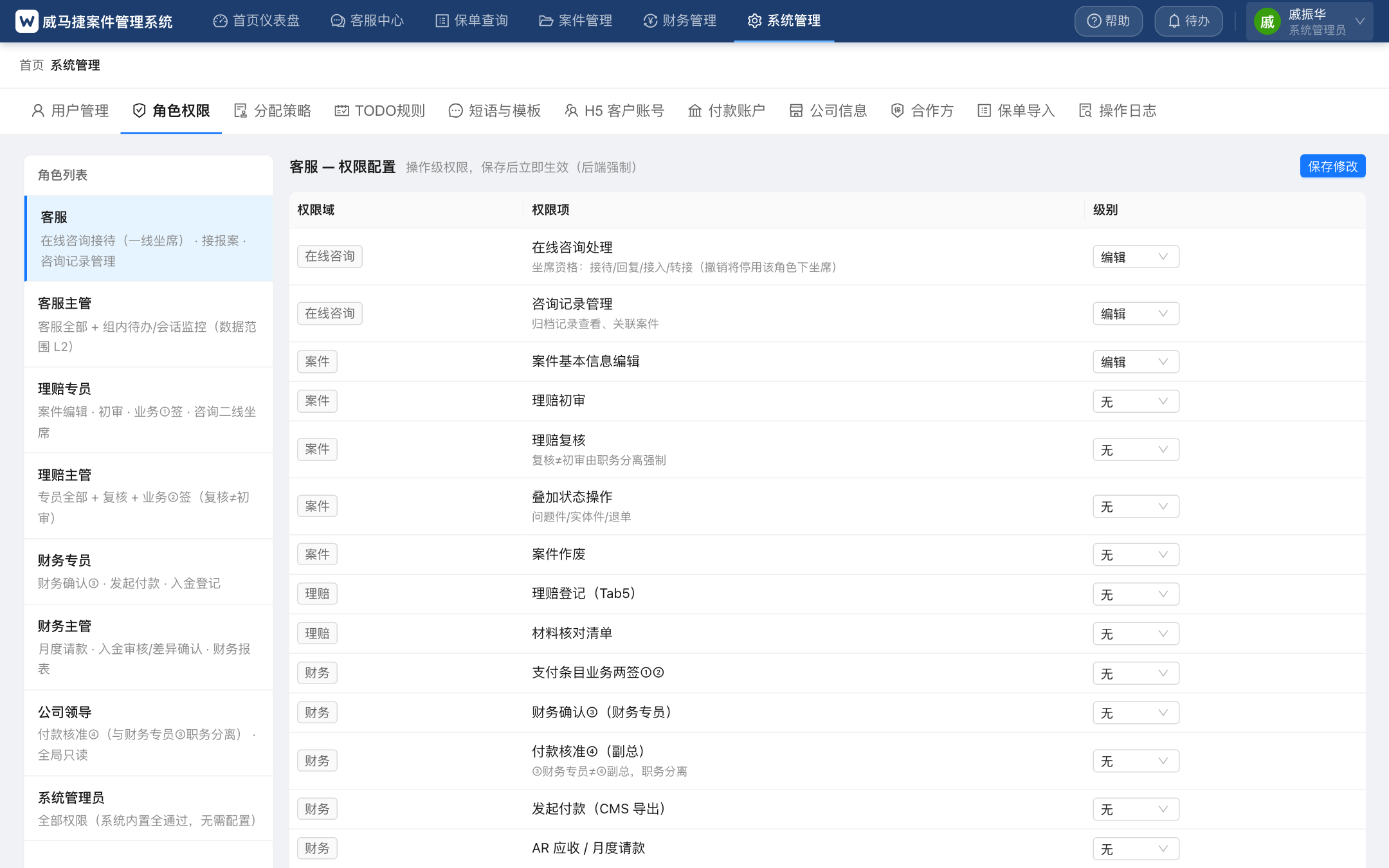The height and width of the screenshot is (868, 1389).
Task: Select the 财务主管 role
Action: 149,647
